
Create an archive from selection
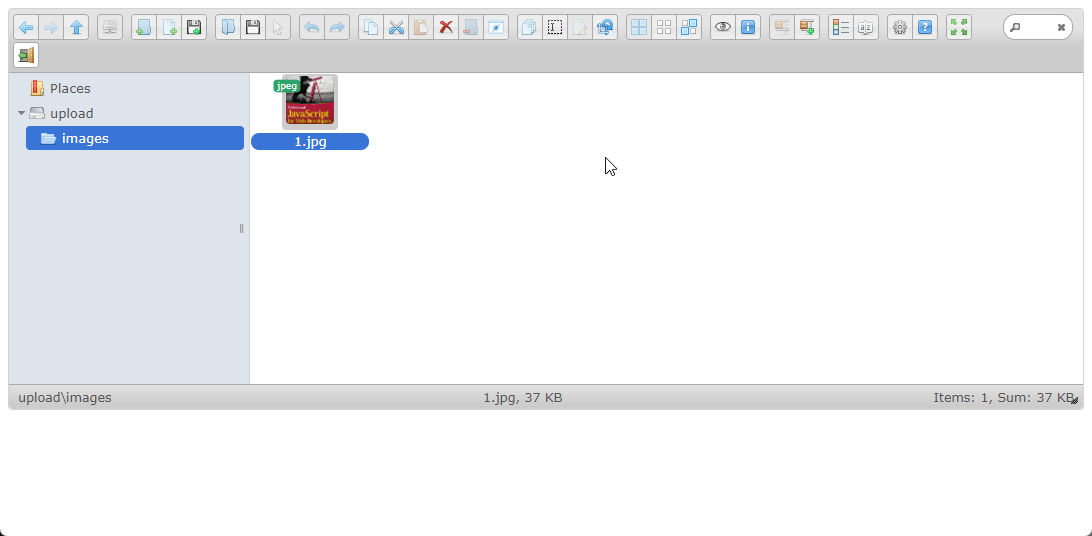(x=807, y=27)
